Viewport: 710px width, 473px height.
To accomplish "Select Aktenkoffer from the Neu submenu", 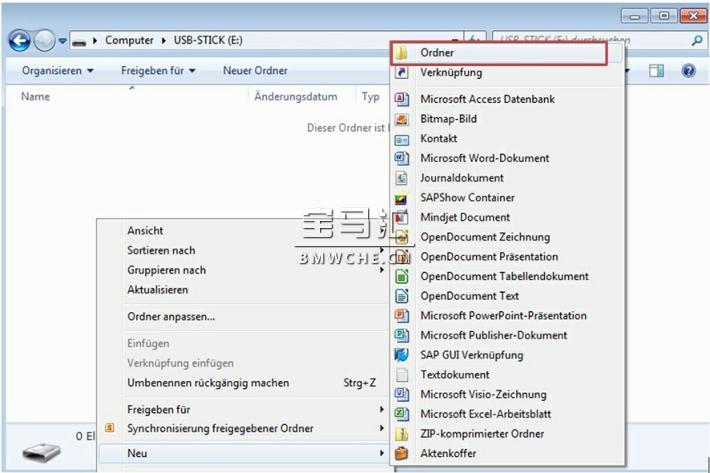I will pos(448,453).
